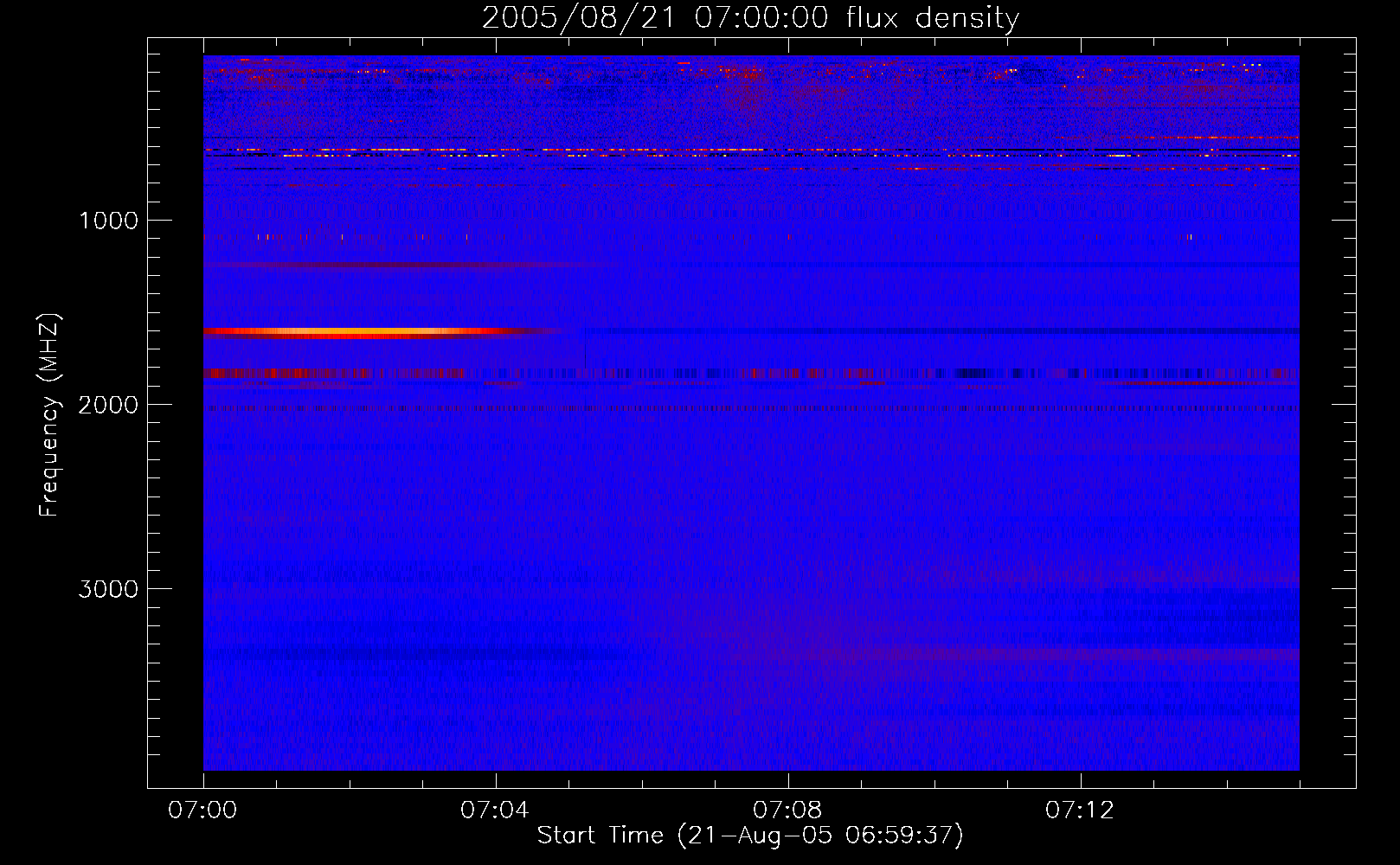Click the 07:00 time tick label
Screen dimensions: 1400x865
[x=203, y=811]
